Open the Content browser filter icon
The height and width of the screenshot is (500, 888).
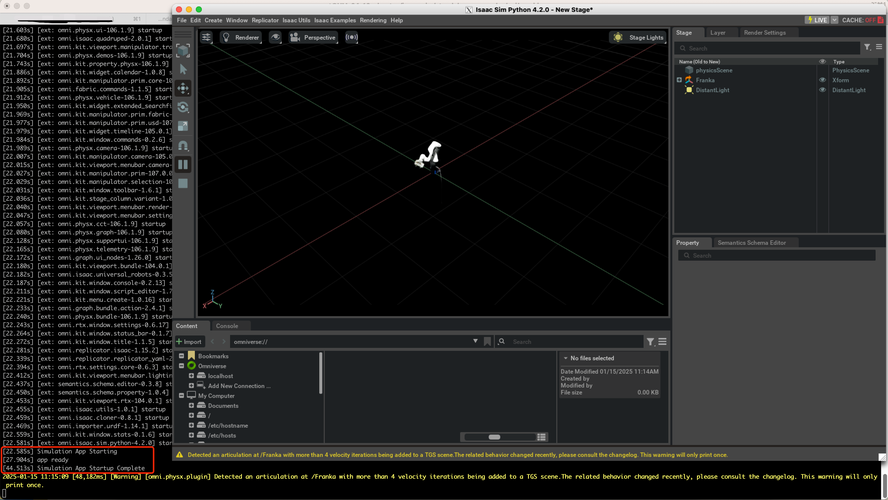click(x=650, y=341)
